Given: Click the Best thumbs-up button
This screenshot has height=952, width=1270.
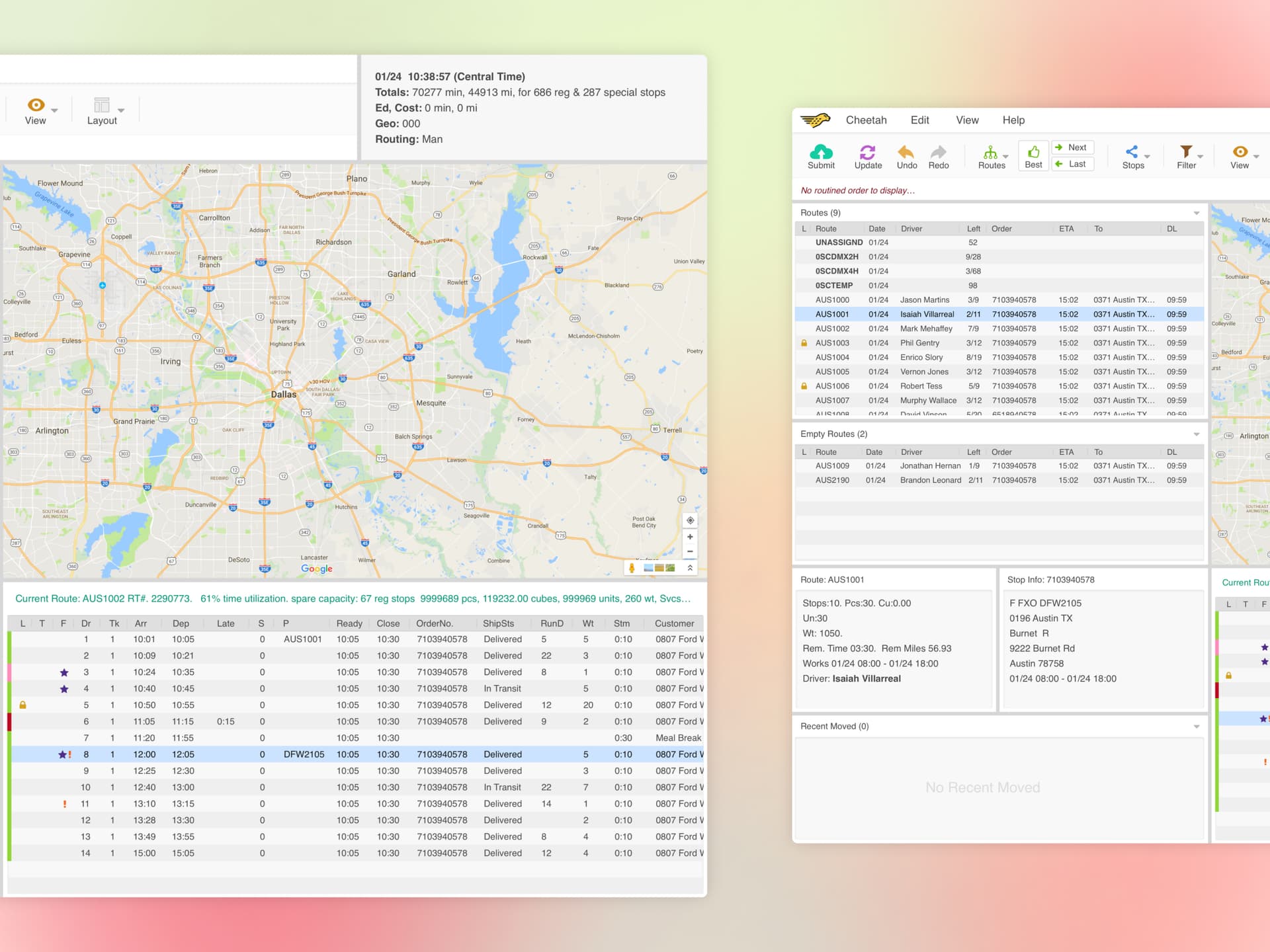Looking at the screenshot, I should point(1033,157).
